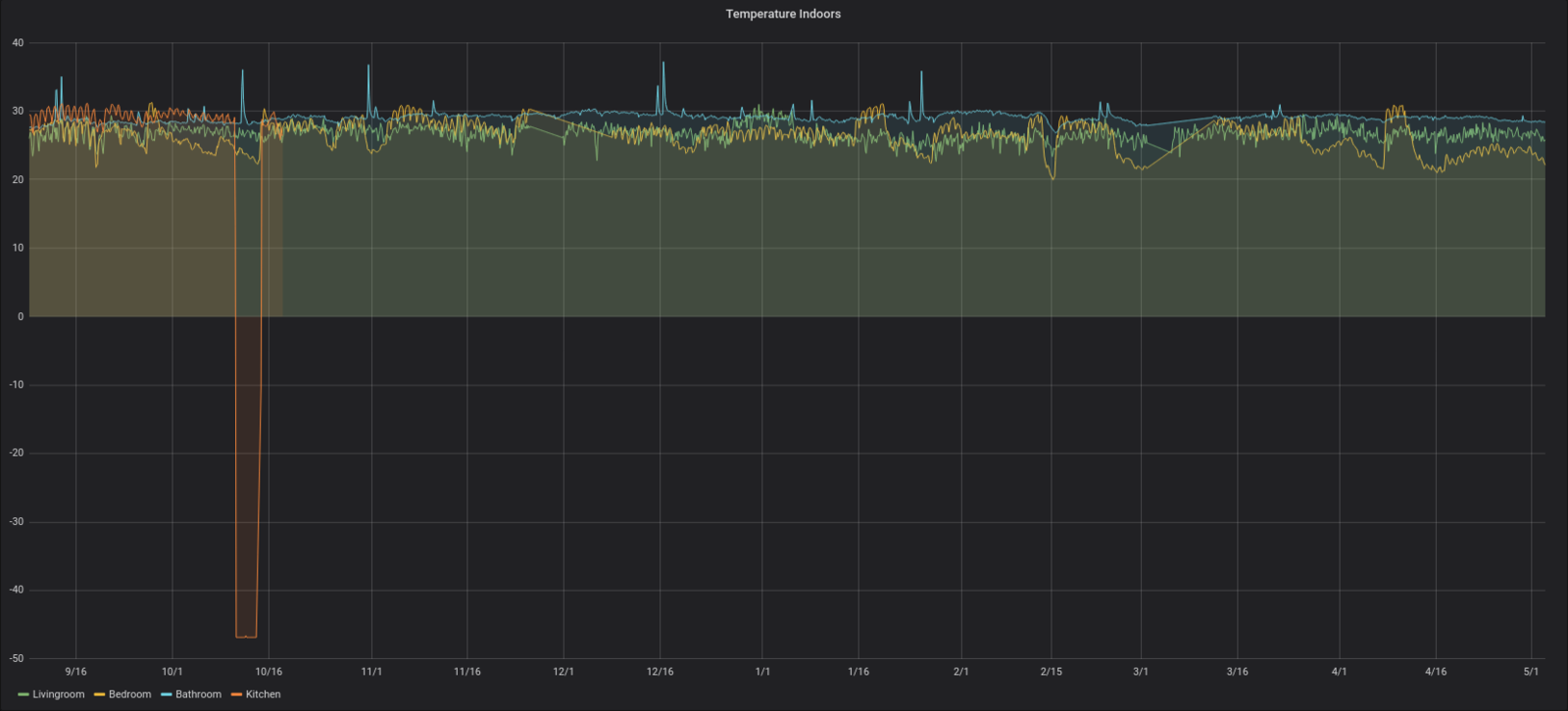The height and width of the screenshot is (711, 1568).
Task: Click the 3/1 x-axis date label
Action: click(x=1141, y=672)
